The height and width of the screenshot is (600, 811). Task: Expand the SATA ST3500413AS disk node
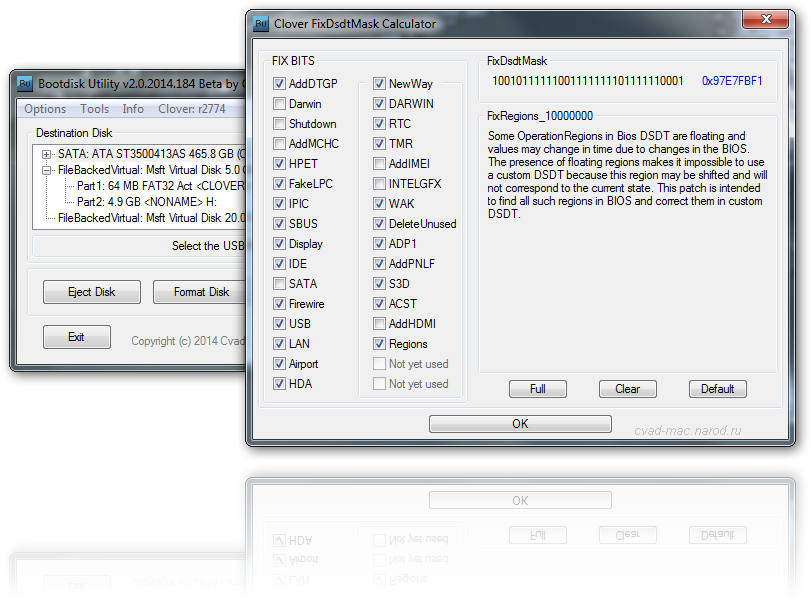tap(47, 154)
